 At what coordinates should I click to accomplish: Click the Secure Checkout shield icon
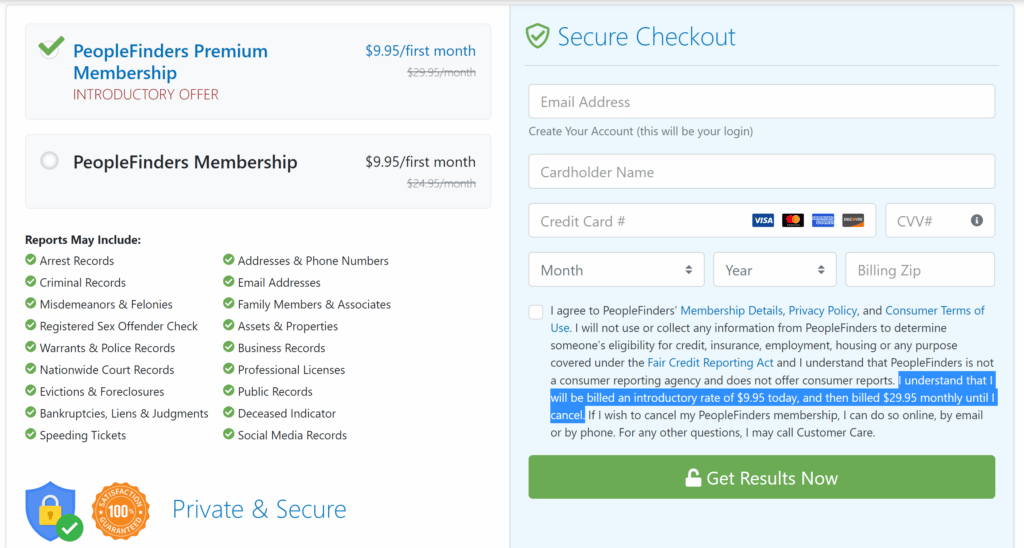(x=537, y=37)
